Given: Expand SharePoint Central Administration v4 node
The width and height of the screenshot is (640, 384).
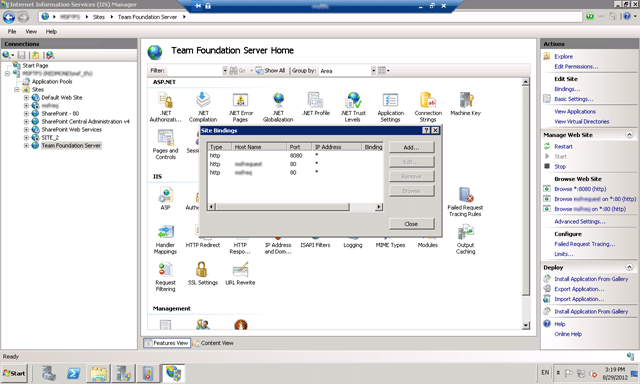Looking at the screenshot, I should [x=26, y=122].
